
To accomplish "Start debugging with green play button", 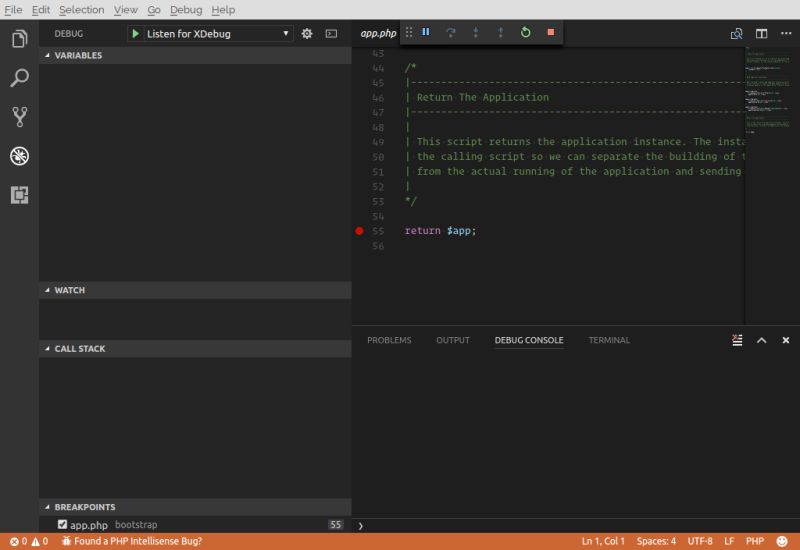I will pyautogui.click(x=135, y=34).
